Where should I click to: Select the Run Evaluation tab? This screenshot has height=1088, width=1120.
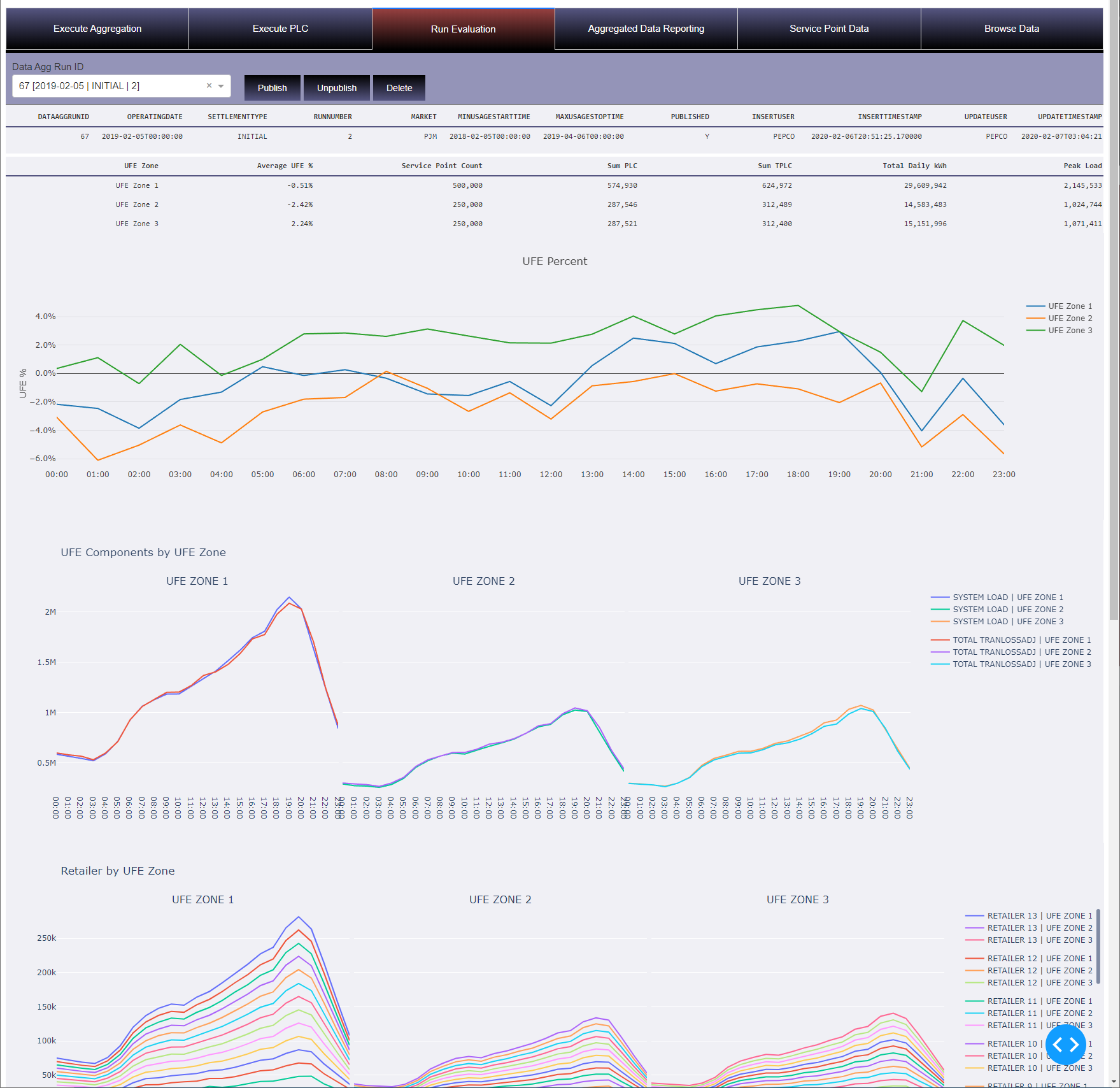click(463, 29)
